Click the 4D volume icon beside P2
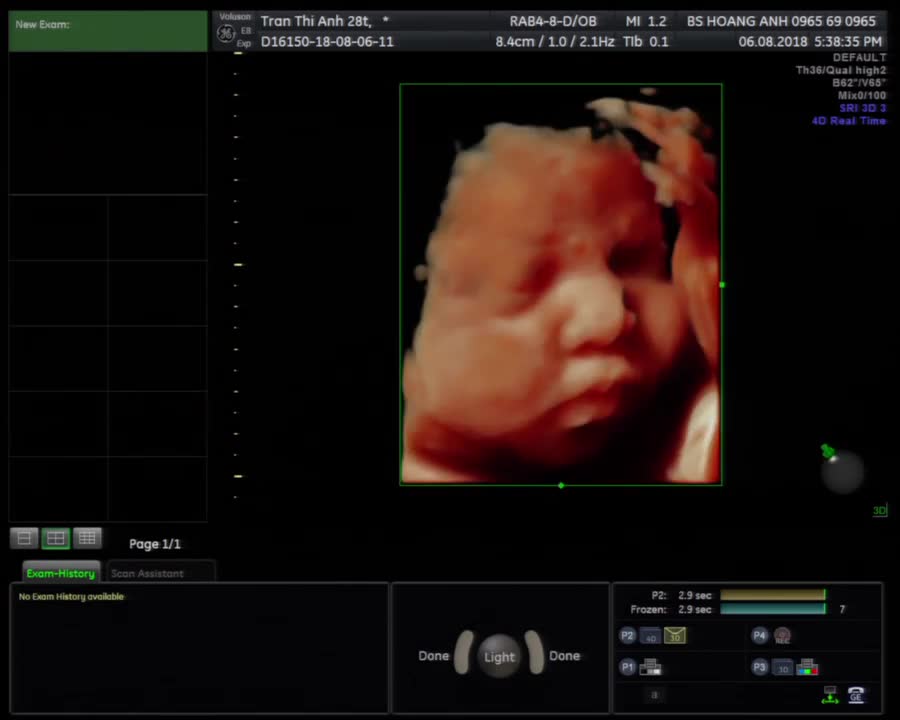The image size is (900, 720). tap(650, 636)
